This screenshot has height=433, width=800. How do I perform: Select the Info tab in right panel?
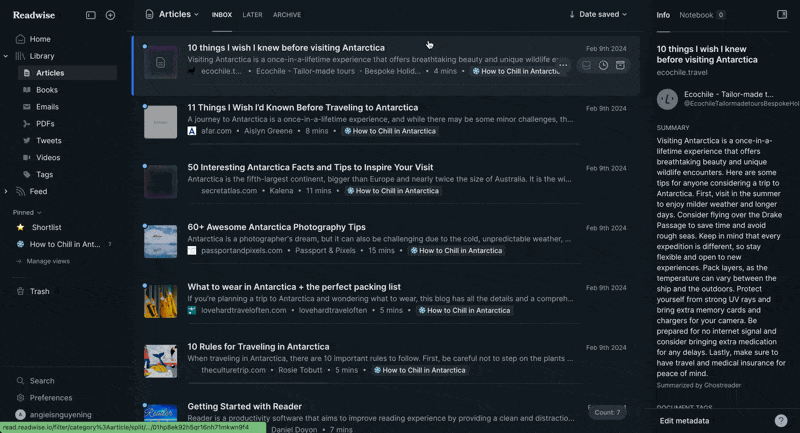[663, 15]
